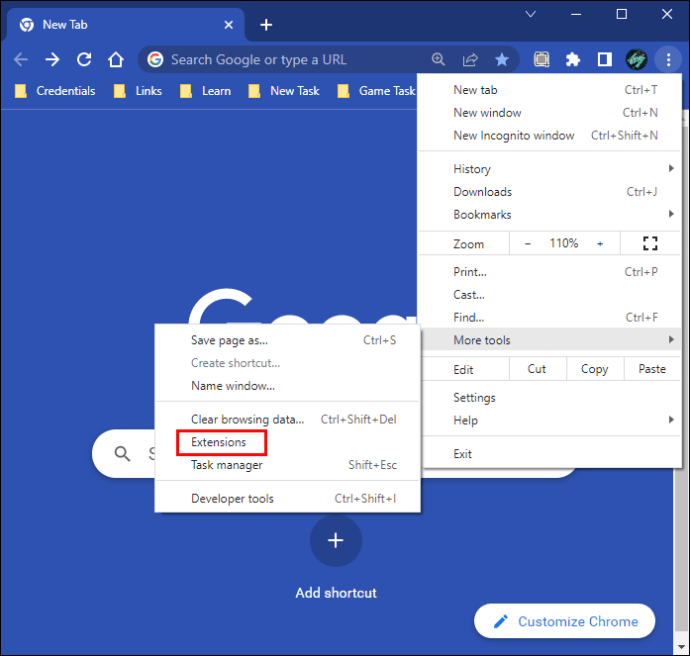Click the share page icon
The height and width of the screenshot is (656, 690).
coord(470,60)
